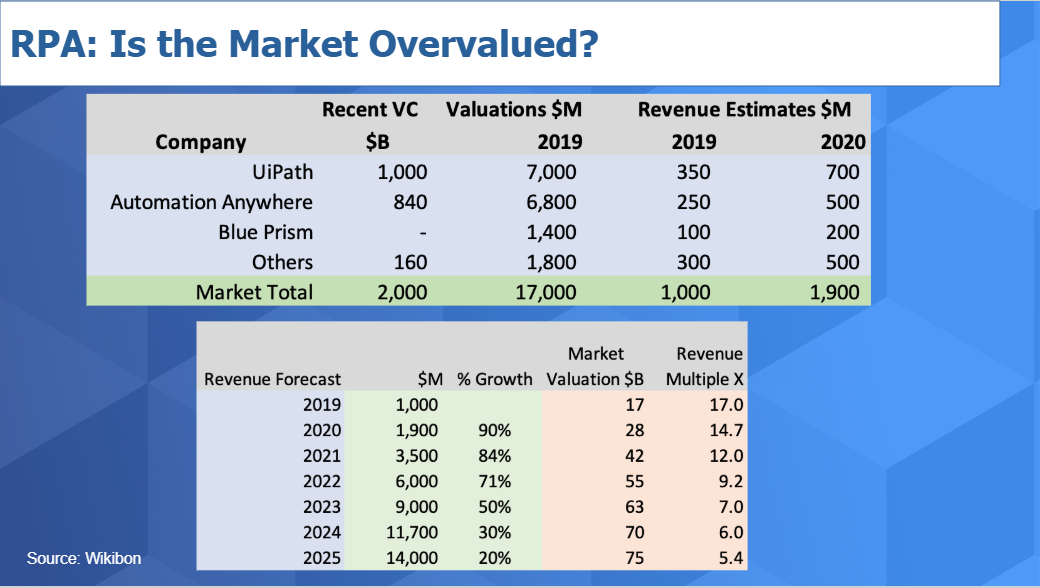Click the "Market Total" row label
Viewport: 1040px width, 588px height.
tap(254, 292)
